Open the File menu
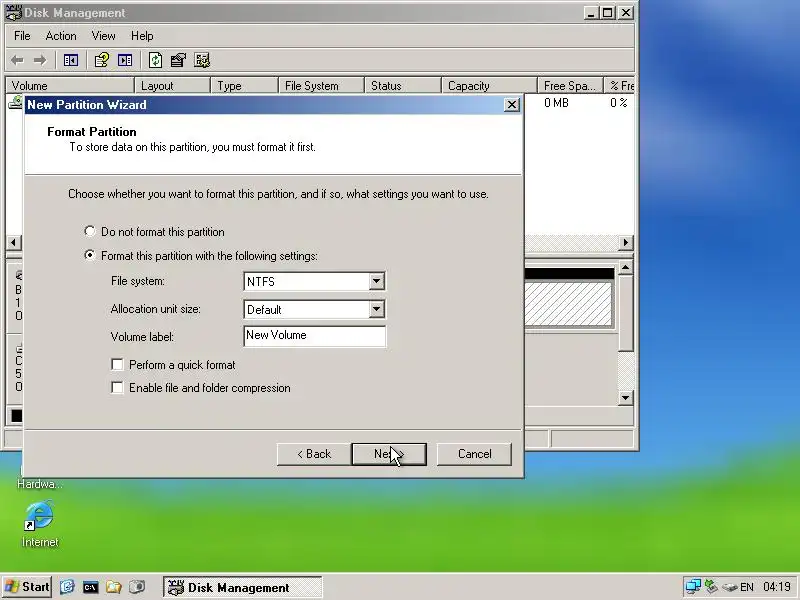 coord(22,36)
